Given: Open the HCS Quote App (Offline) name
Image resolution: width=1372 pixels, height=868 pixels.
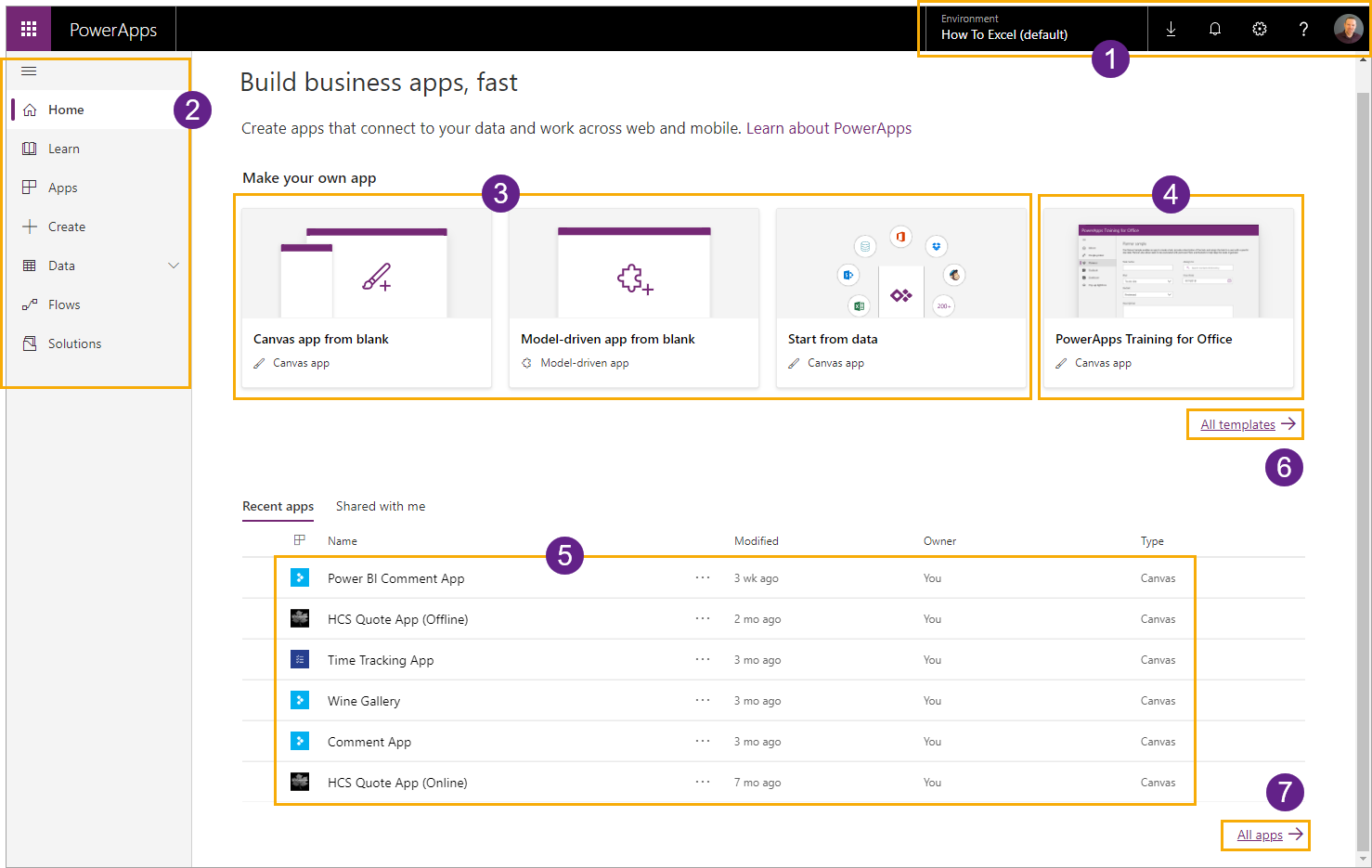Looking at the screenshot, I should (398, 619).
